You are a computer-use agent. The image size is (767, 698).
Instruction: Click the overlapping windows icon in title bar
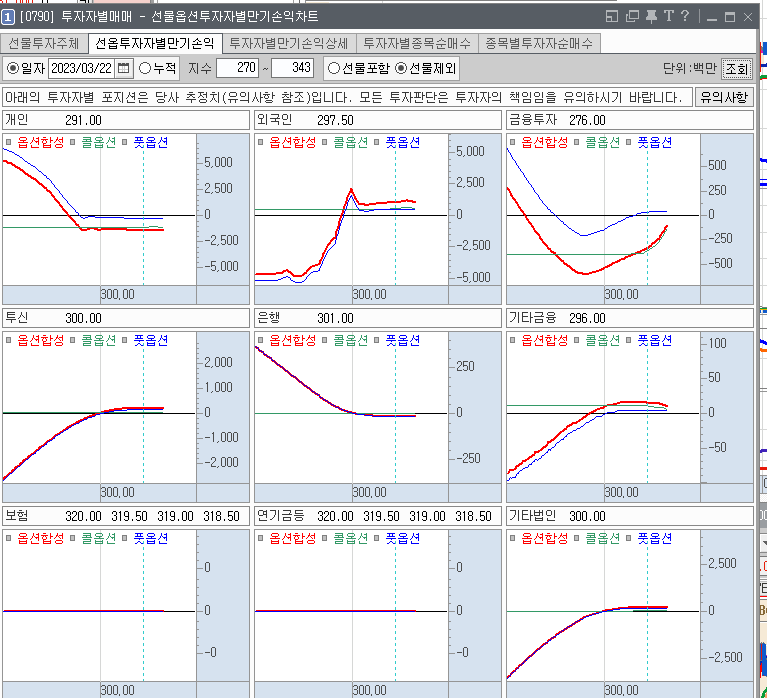[632, 17]
